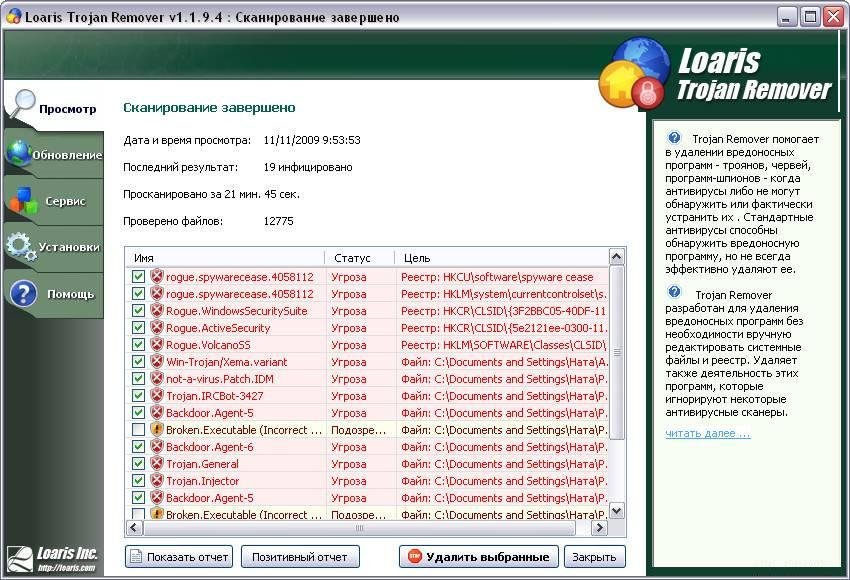Image resolution: width=850 pixels, height=580 pixels.
Task: Click threat shield icon for Rogue.ActiveSecurity
Action: tap(157, 327)
